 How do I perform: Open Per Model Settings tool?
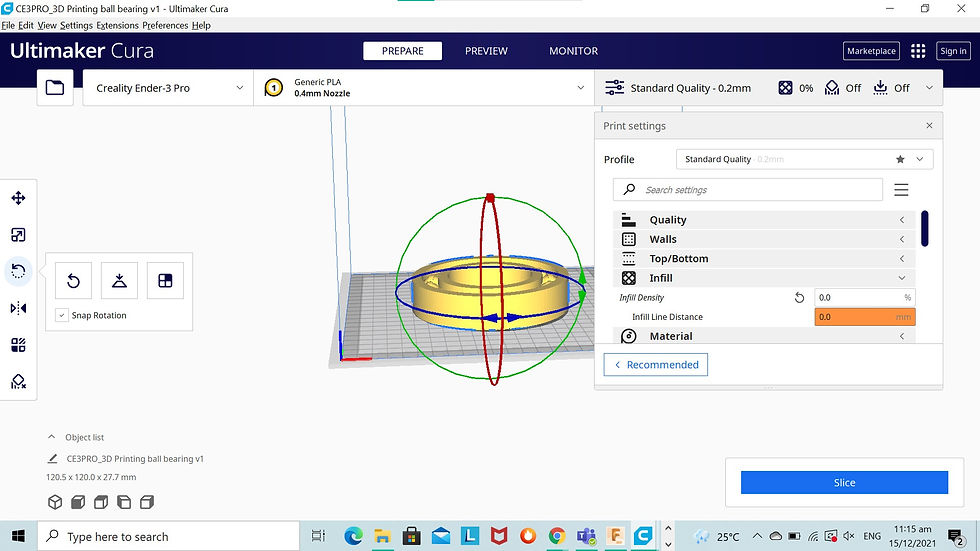[18, 345]
